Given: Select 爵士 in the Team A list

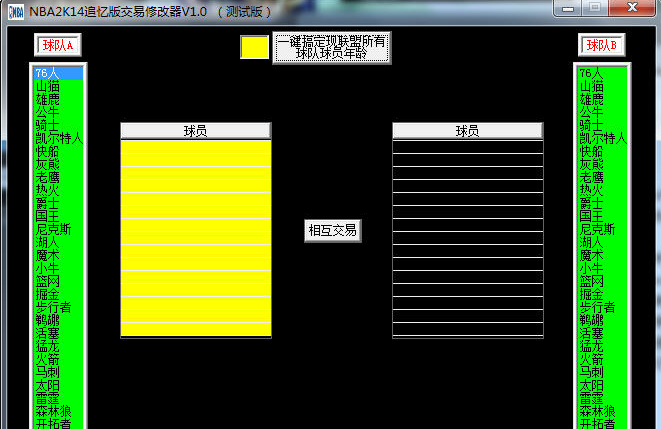Looking at the screenshot, I should 59,204.
